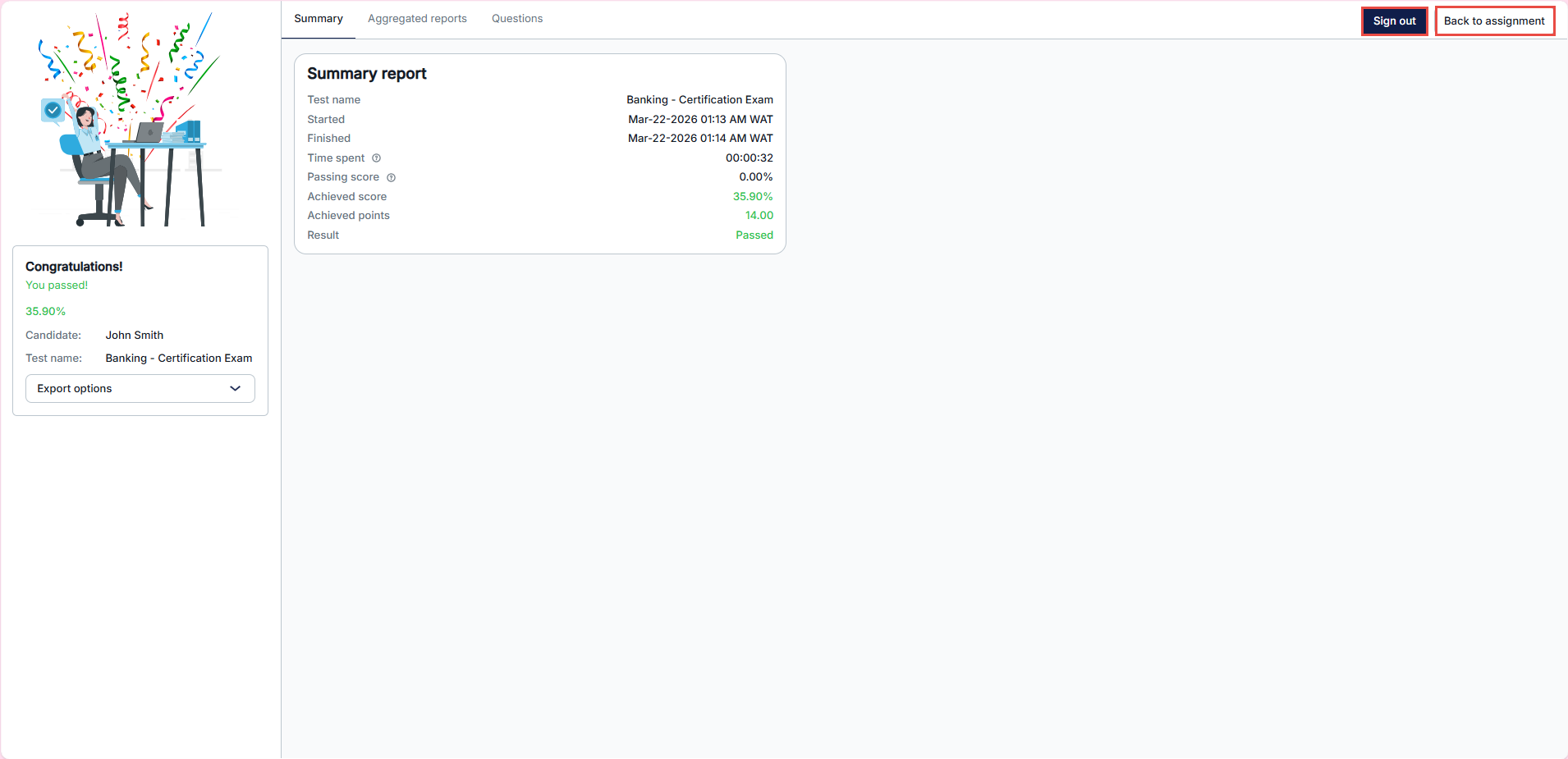The height and width of the screenshot is (759, 1568).
Task: Click the Time spent info icon
Action: (376, 158)
